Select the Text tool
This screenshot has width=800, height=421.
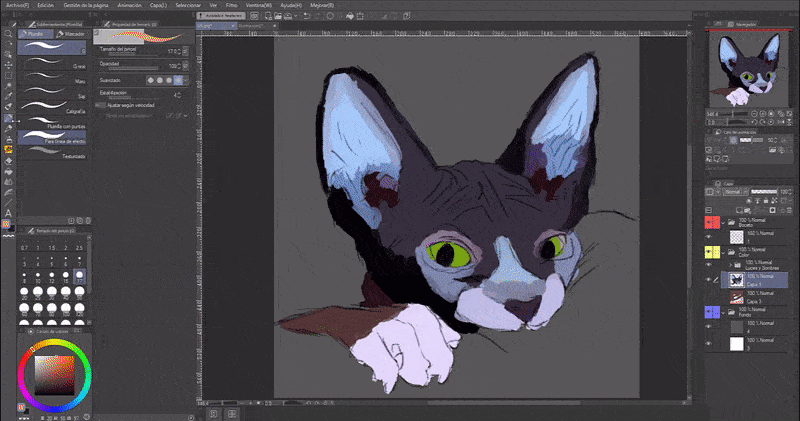coord(8,213)
